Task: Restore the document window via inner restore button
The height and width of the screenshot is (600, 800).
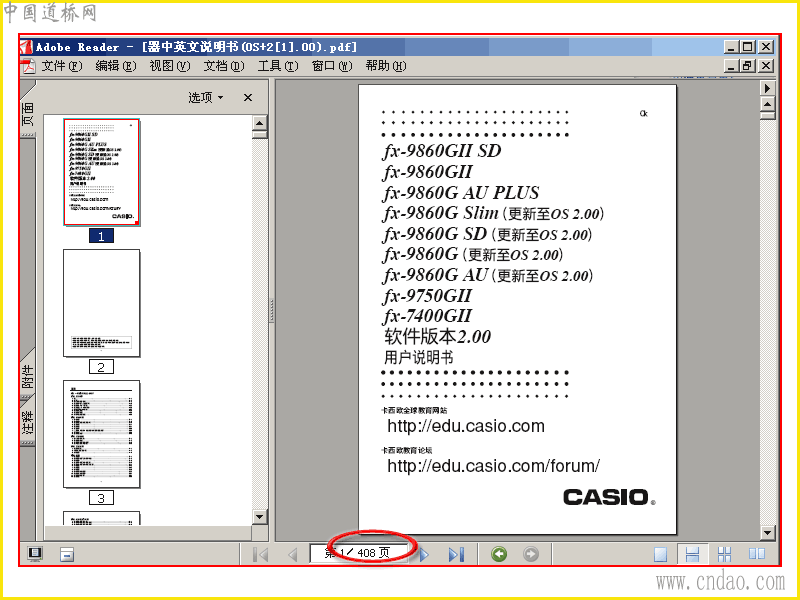Action: pos(748,66)
